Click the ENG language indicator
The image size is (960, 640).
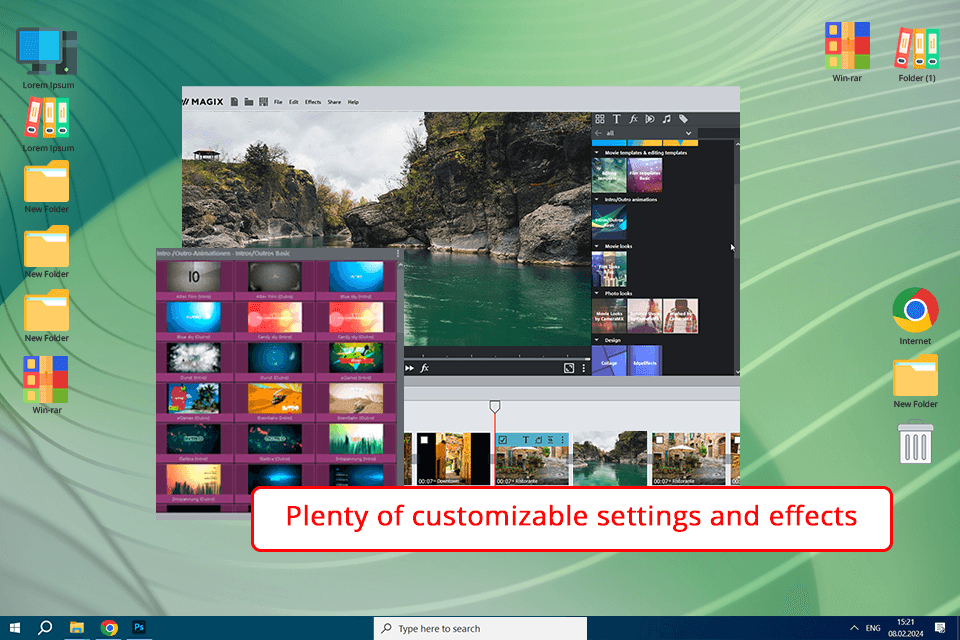coord(873,628)
